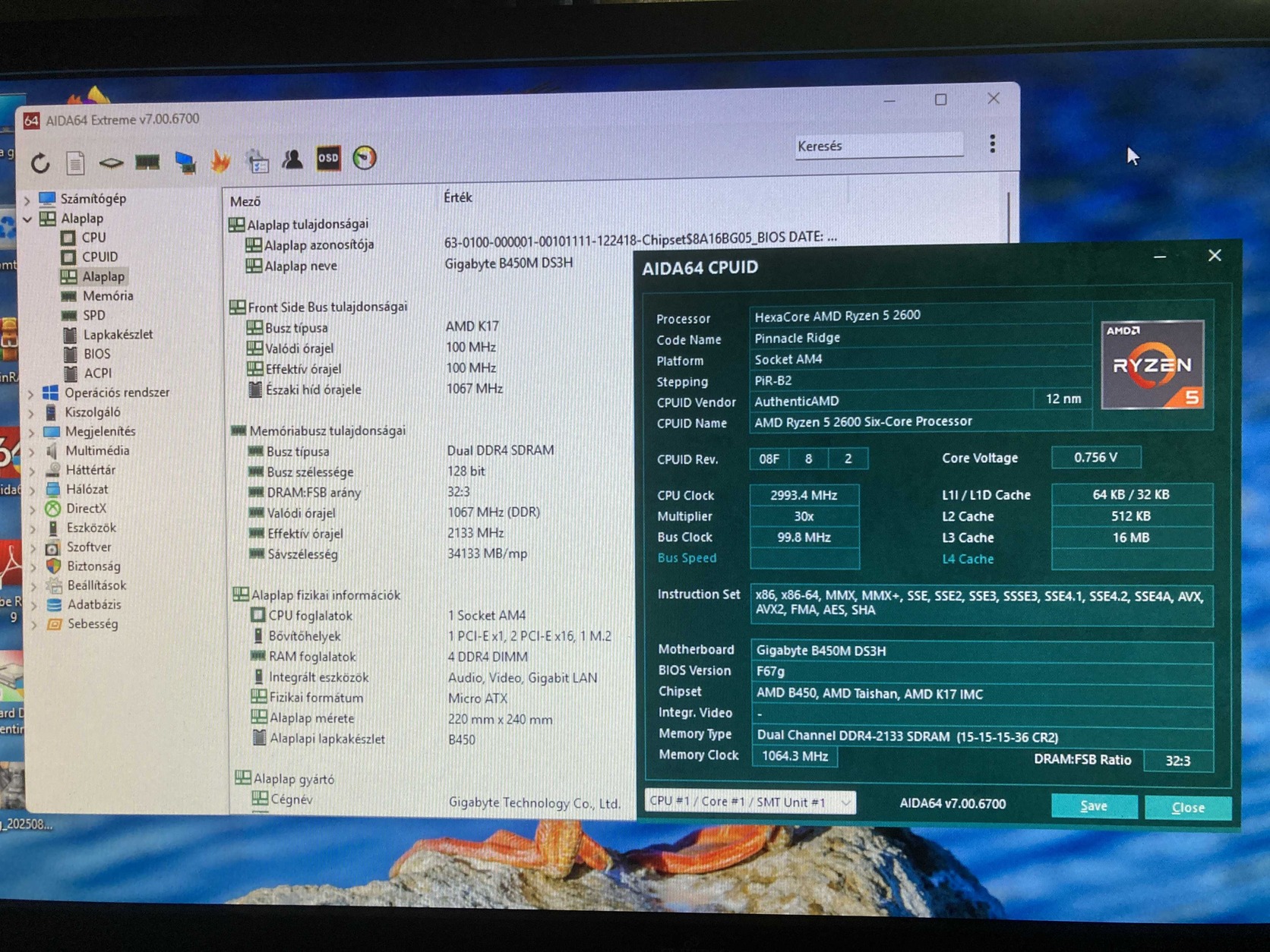This screenshot has height=952, width=1270.
Task: Expand the Kiszolgáló tree node
Action: (x=31, y=413)
